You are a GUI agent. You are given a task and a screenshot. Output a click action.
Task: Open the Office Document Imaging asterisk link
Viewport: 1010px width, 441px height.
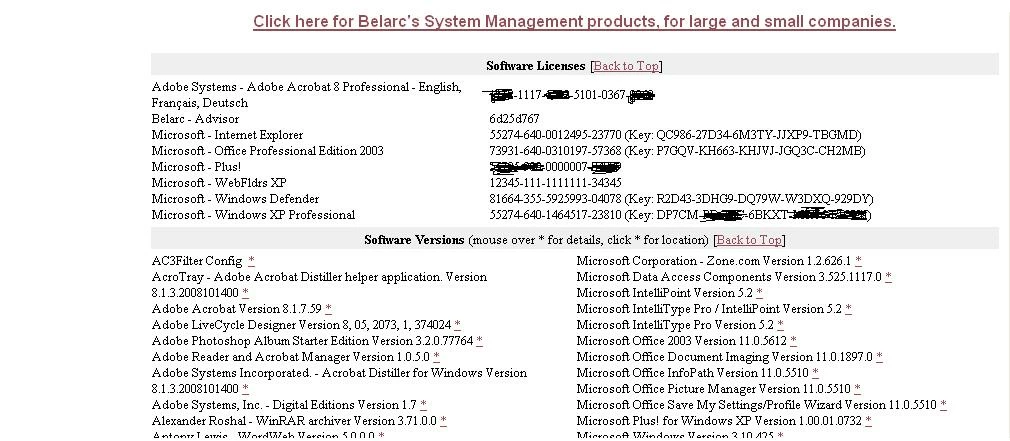[x=879, y=357]
